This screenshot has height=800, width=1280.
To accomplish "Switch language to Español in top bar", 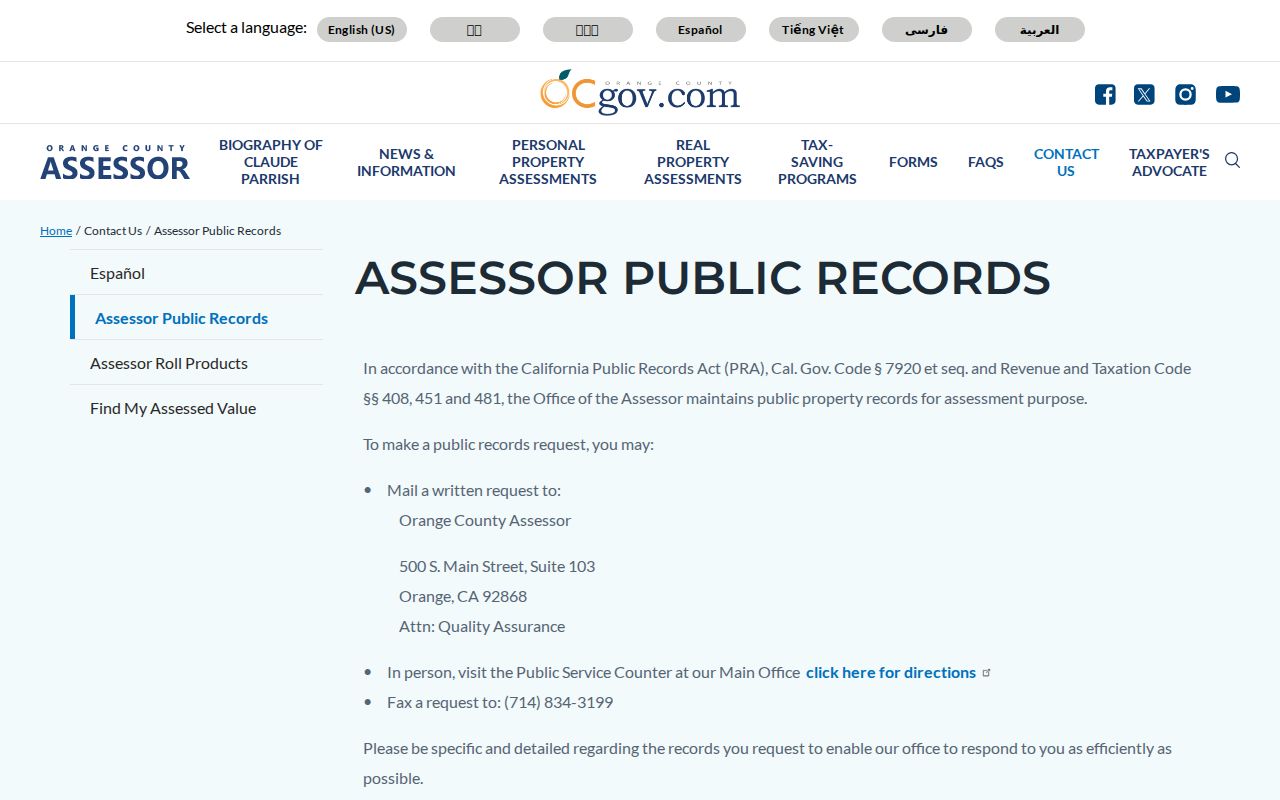I will pos(700,30).
